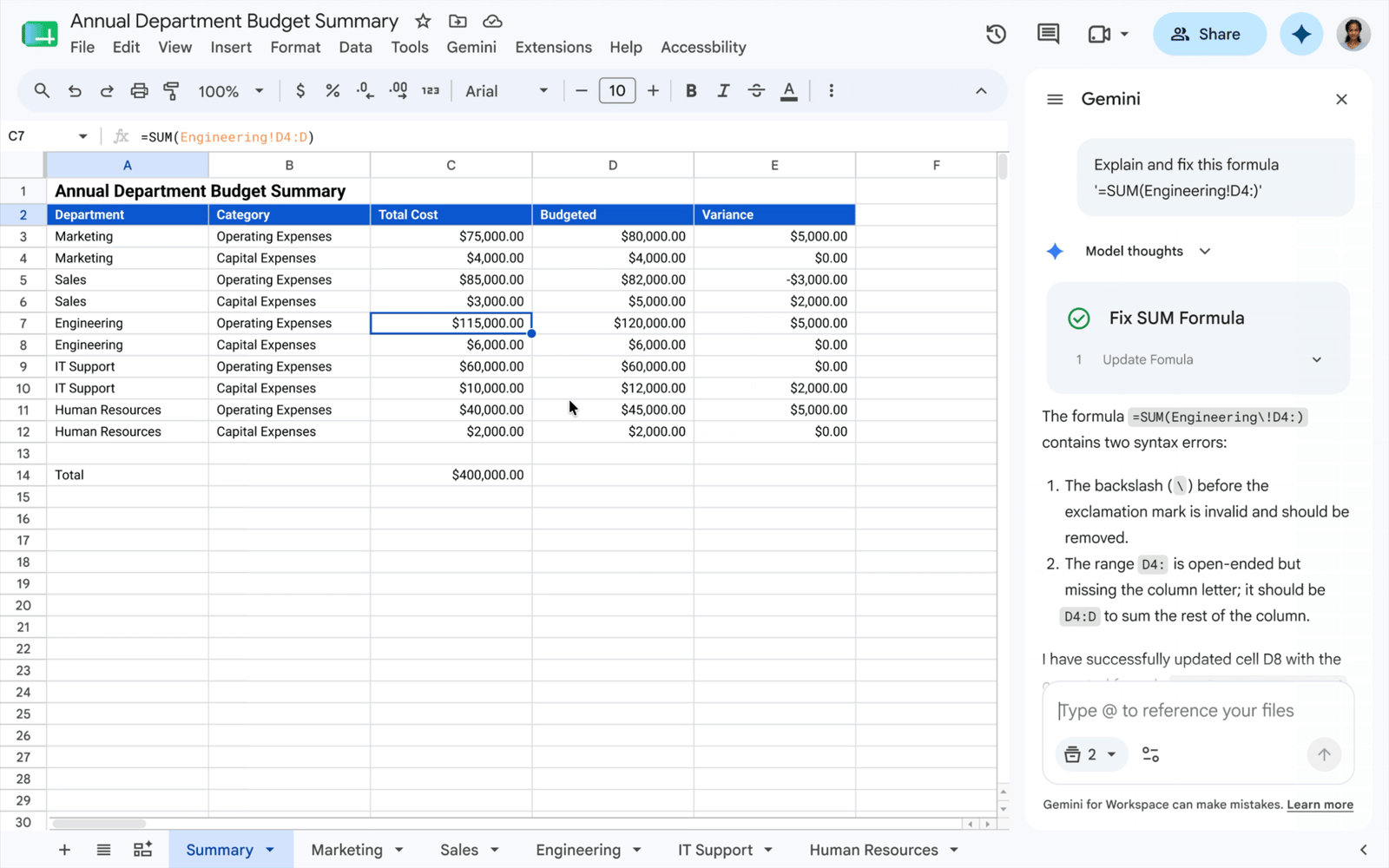Hide the menus with the collapse arrow
The width and height of the screenshot is (1389, 868).
[981, 90]
